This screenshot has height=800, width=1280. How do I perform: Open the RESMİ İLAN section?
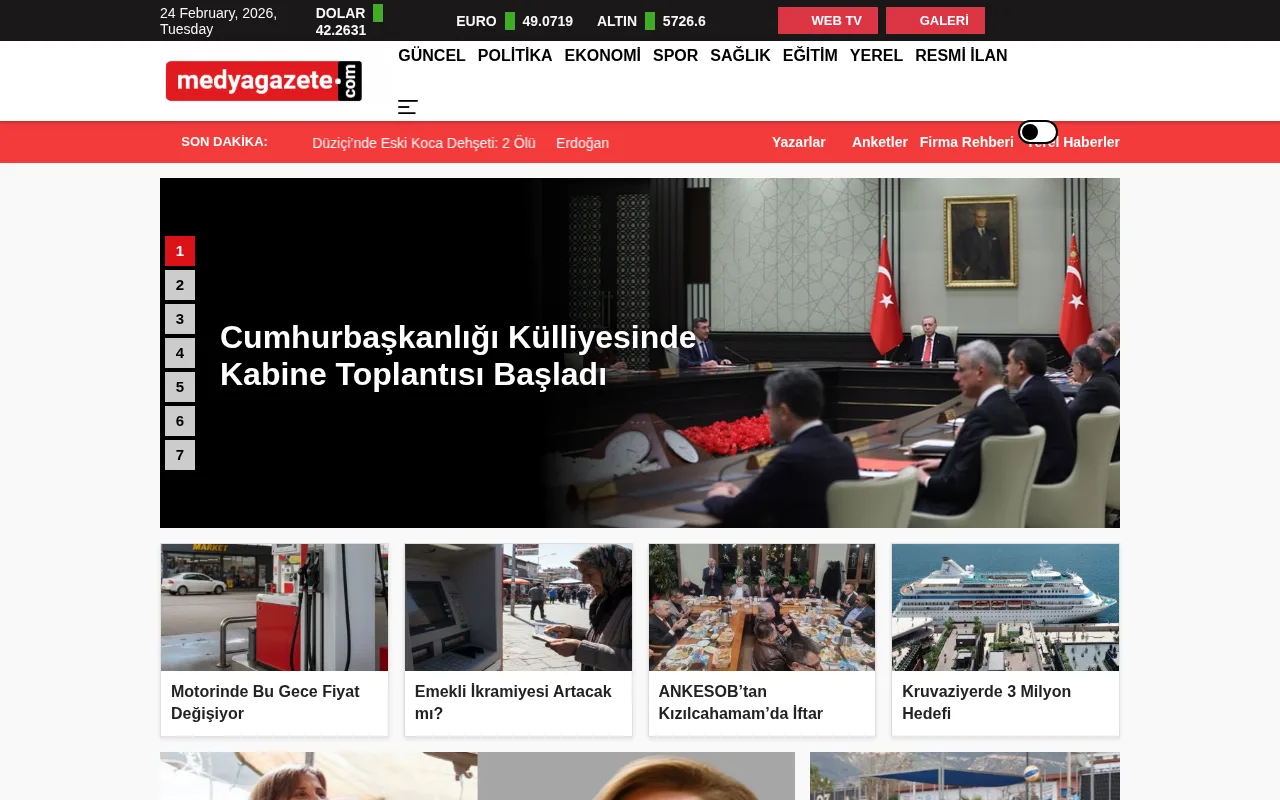[x=960, y=56]
